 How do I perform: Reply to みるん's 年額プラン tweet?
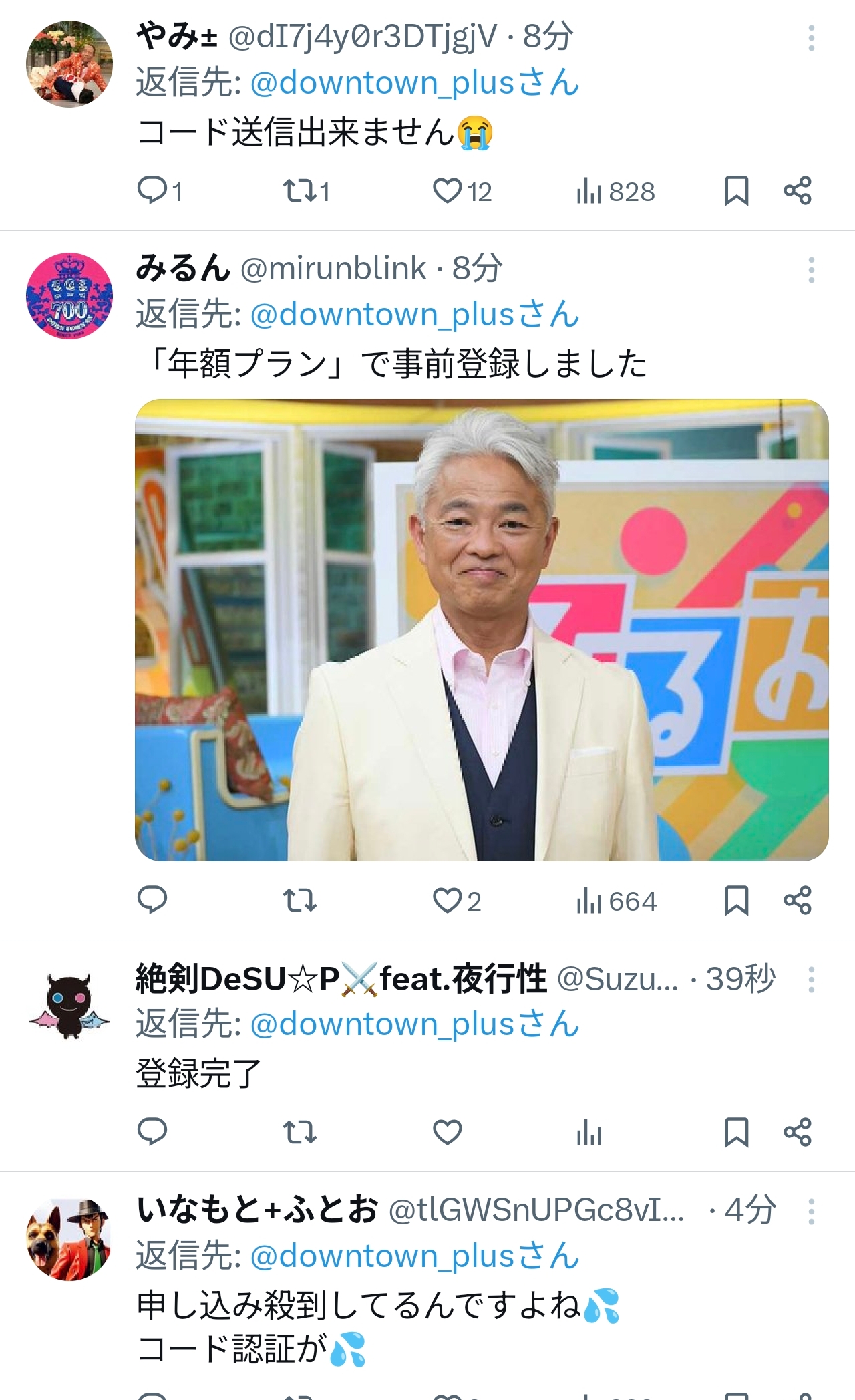[152, 901]
